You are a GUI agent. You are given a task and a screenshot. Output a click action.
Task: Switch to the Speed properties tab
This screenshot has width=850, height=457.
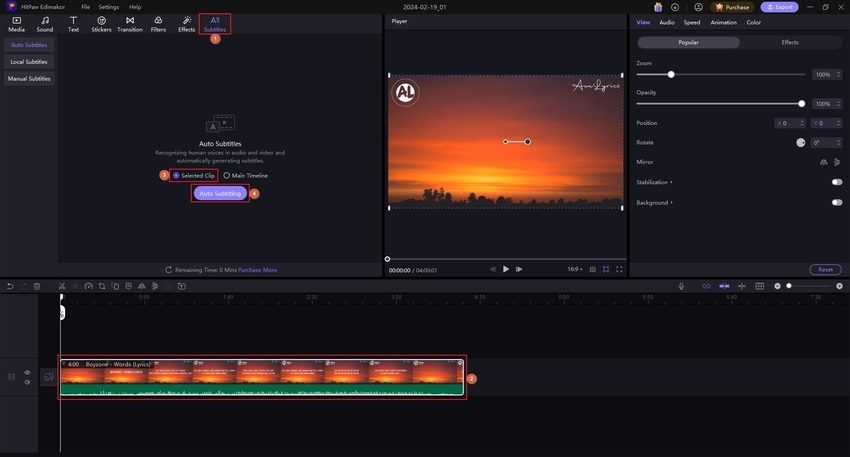tap(692, 22)
